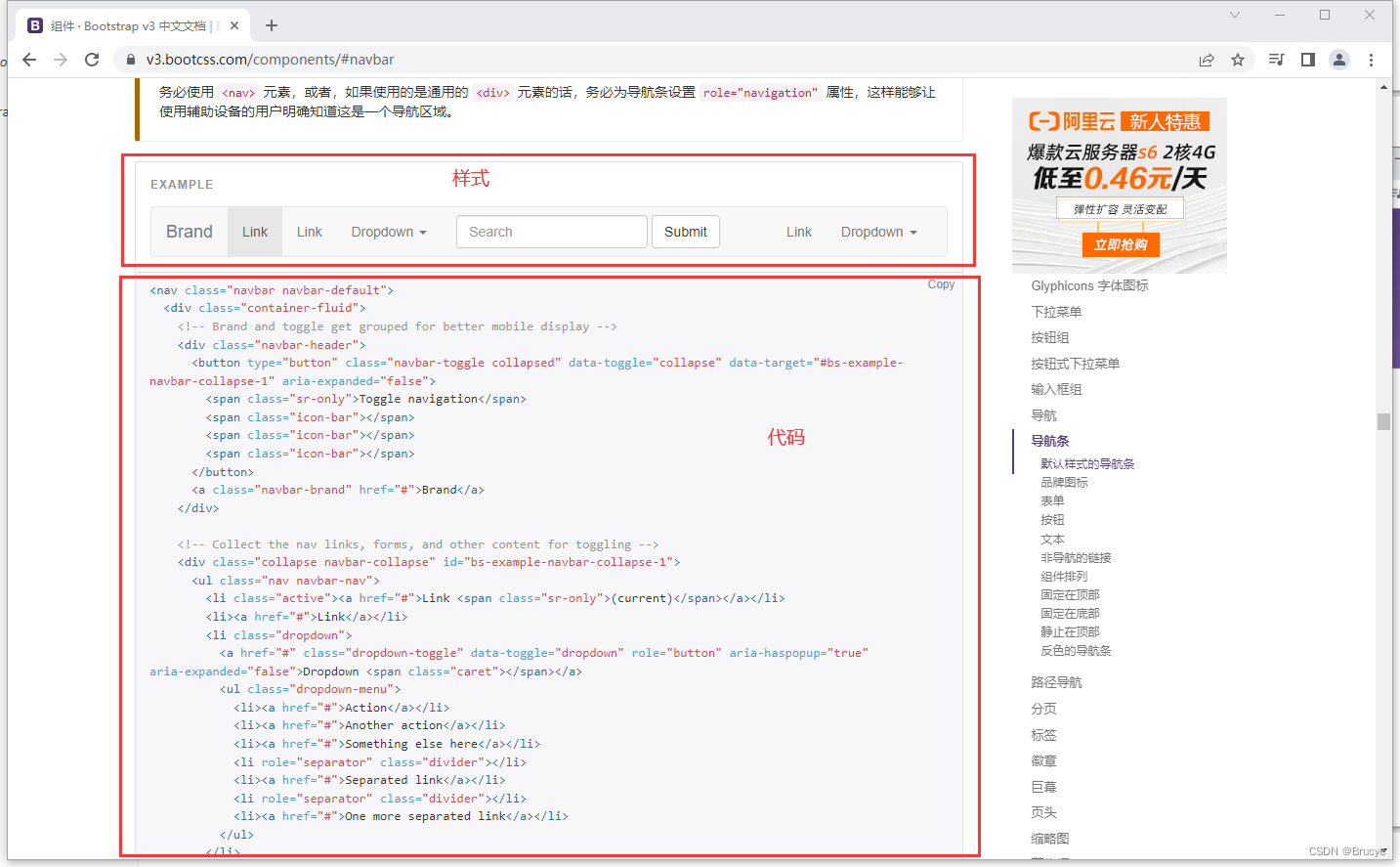Jump to 组件排列 subsection
The width and height of the screenshot is (1400, 867).
pos(1064,577)
